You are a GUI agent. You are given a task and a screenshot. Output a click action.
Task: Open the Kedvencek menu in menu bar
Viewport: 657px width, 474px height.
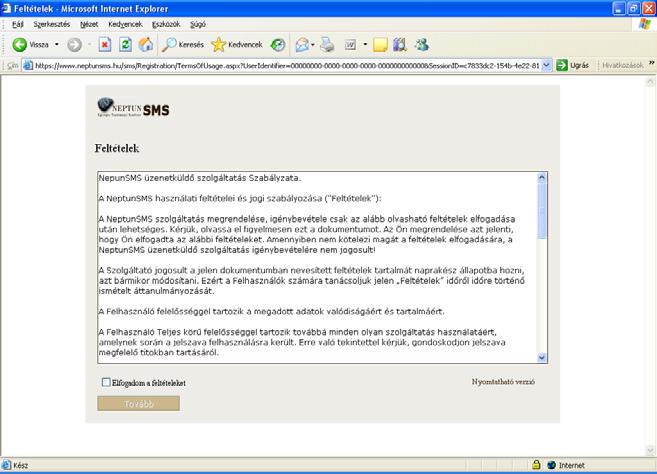pos(125,24)
